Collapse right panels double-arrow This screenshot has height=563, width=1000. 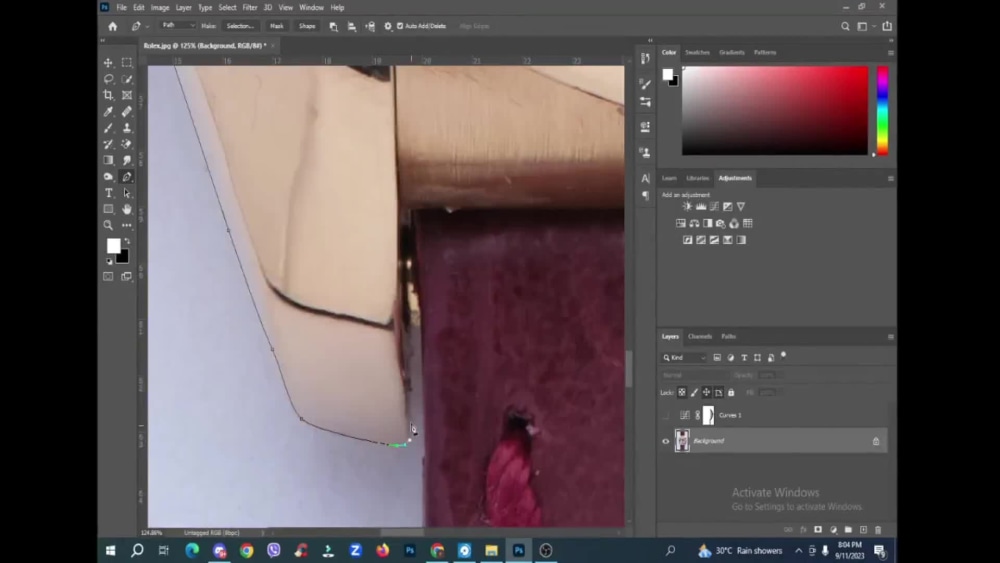(x=891, y=40)
